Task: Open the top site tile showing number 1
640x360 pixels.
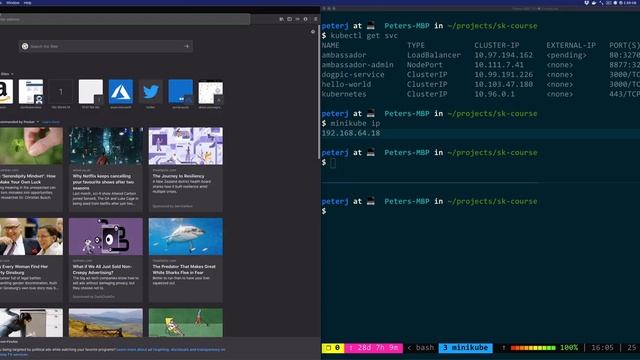Action: click(61, 91)
